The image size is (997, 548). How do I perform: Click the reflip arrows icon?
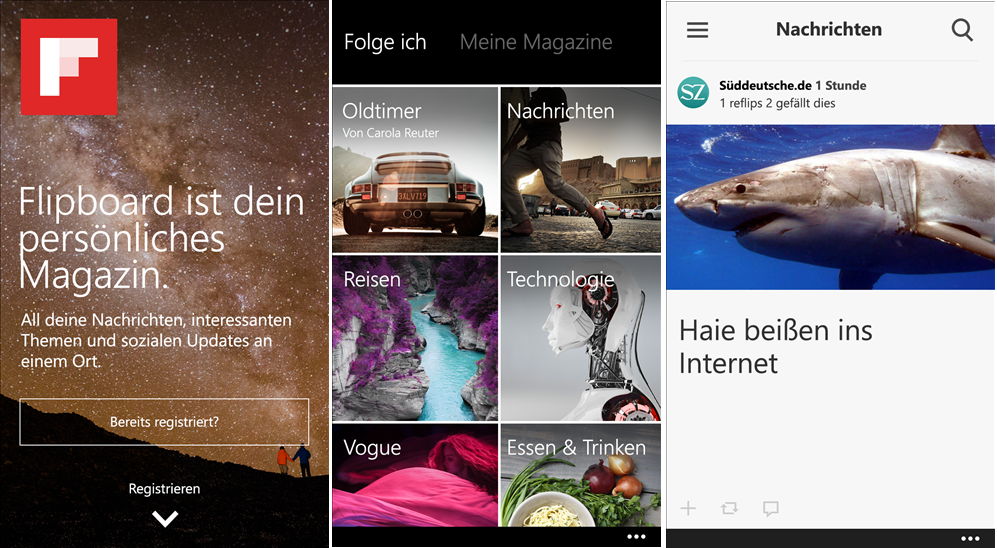tap(729, 508)
